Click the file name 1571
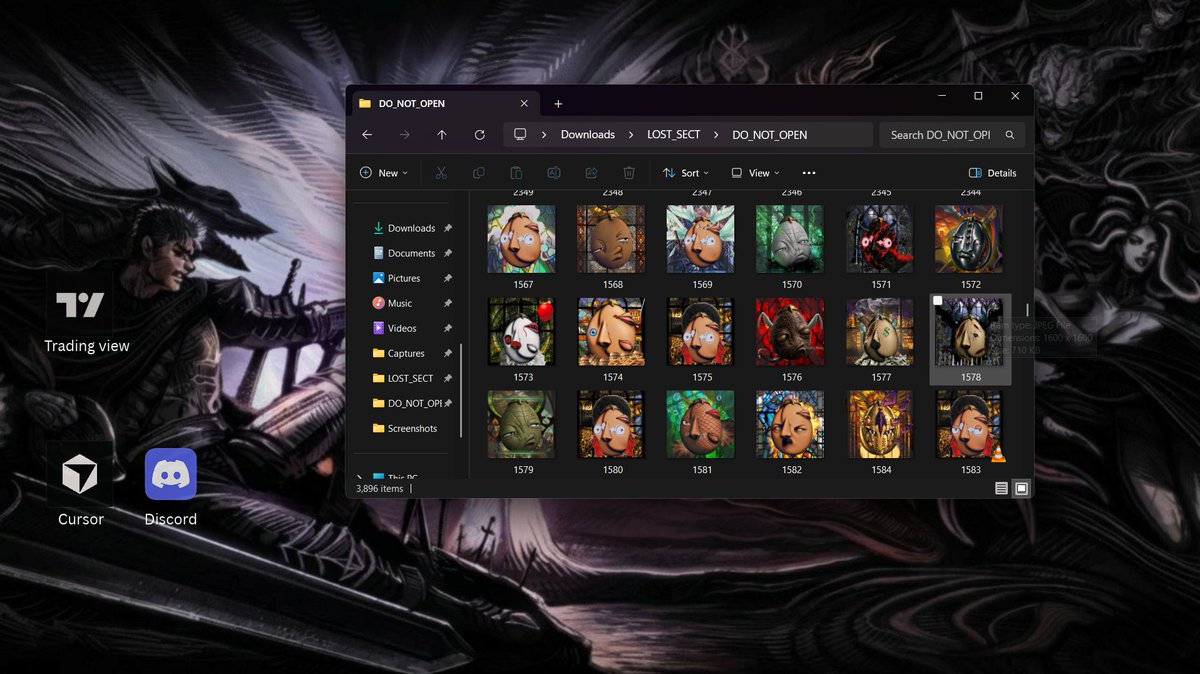1200x674 pixels. click(x=881, y=285)
